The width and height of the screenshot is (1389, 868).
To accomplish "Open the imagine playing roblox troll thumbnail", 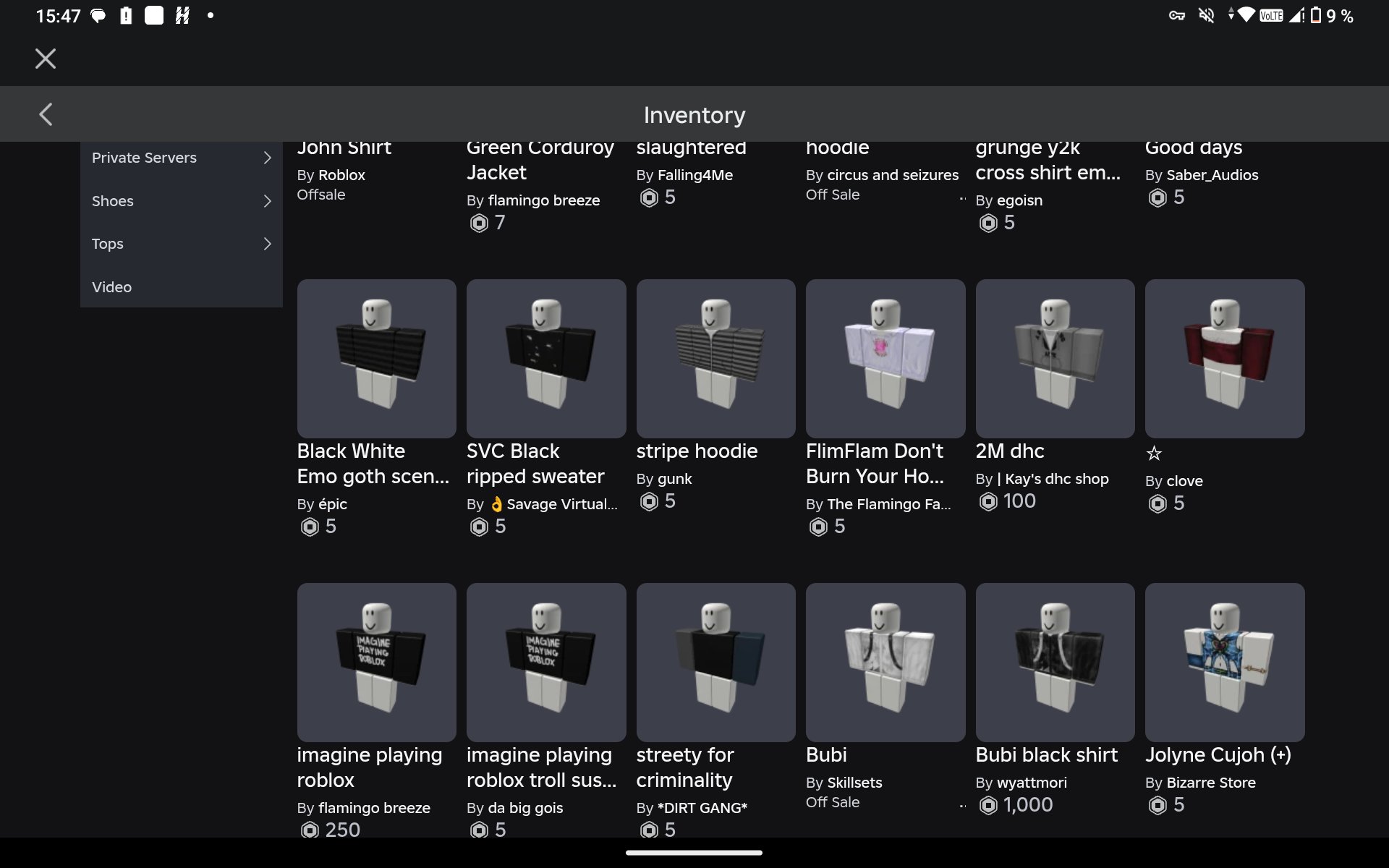I will (x=546, y=663).
